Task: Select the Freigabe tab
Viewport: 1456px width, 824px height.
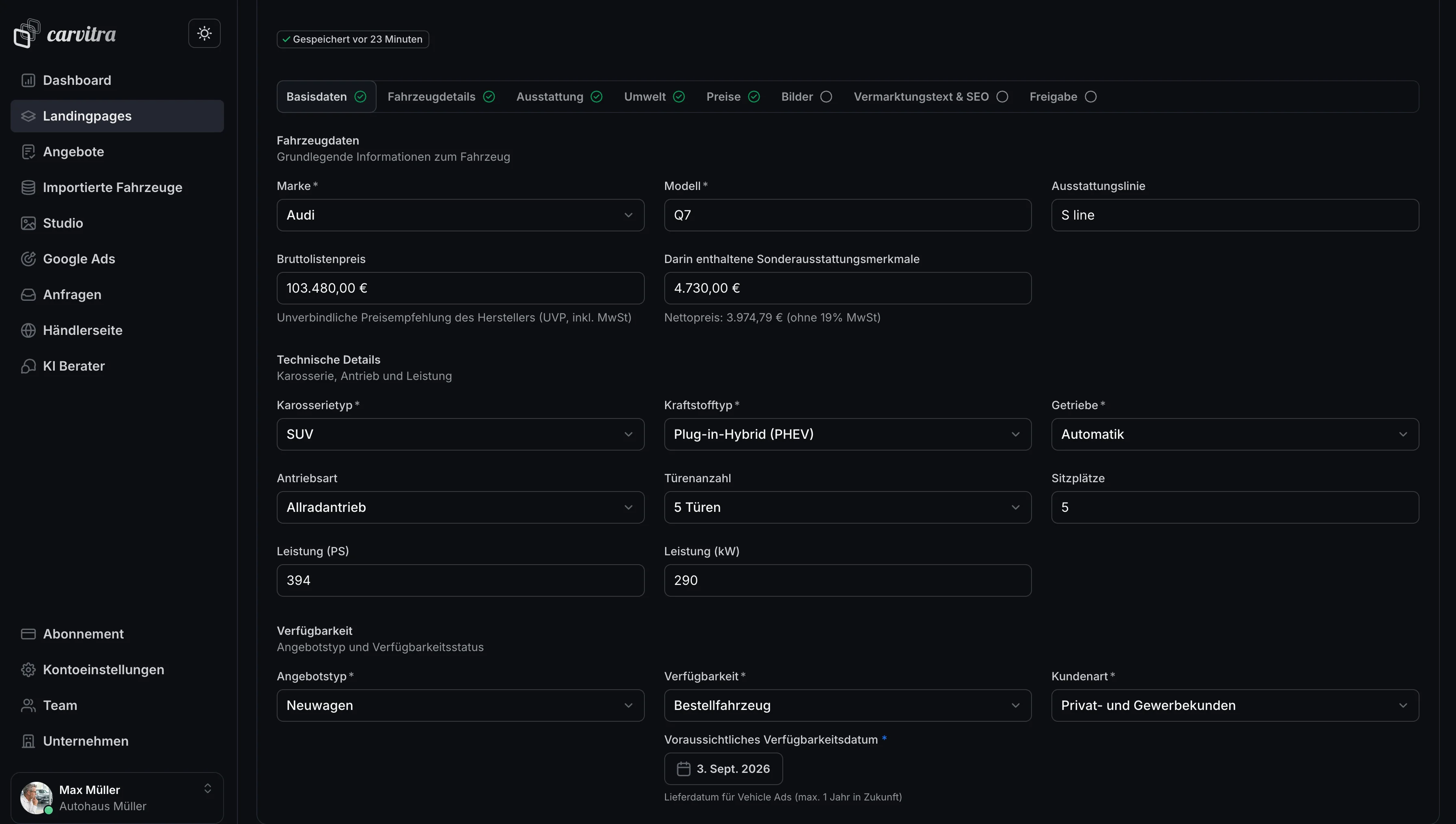Action: (x=1064, y=97)
